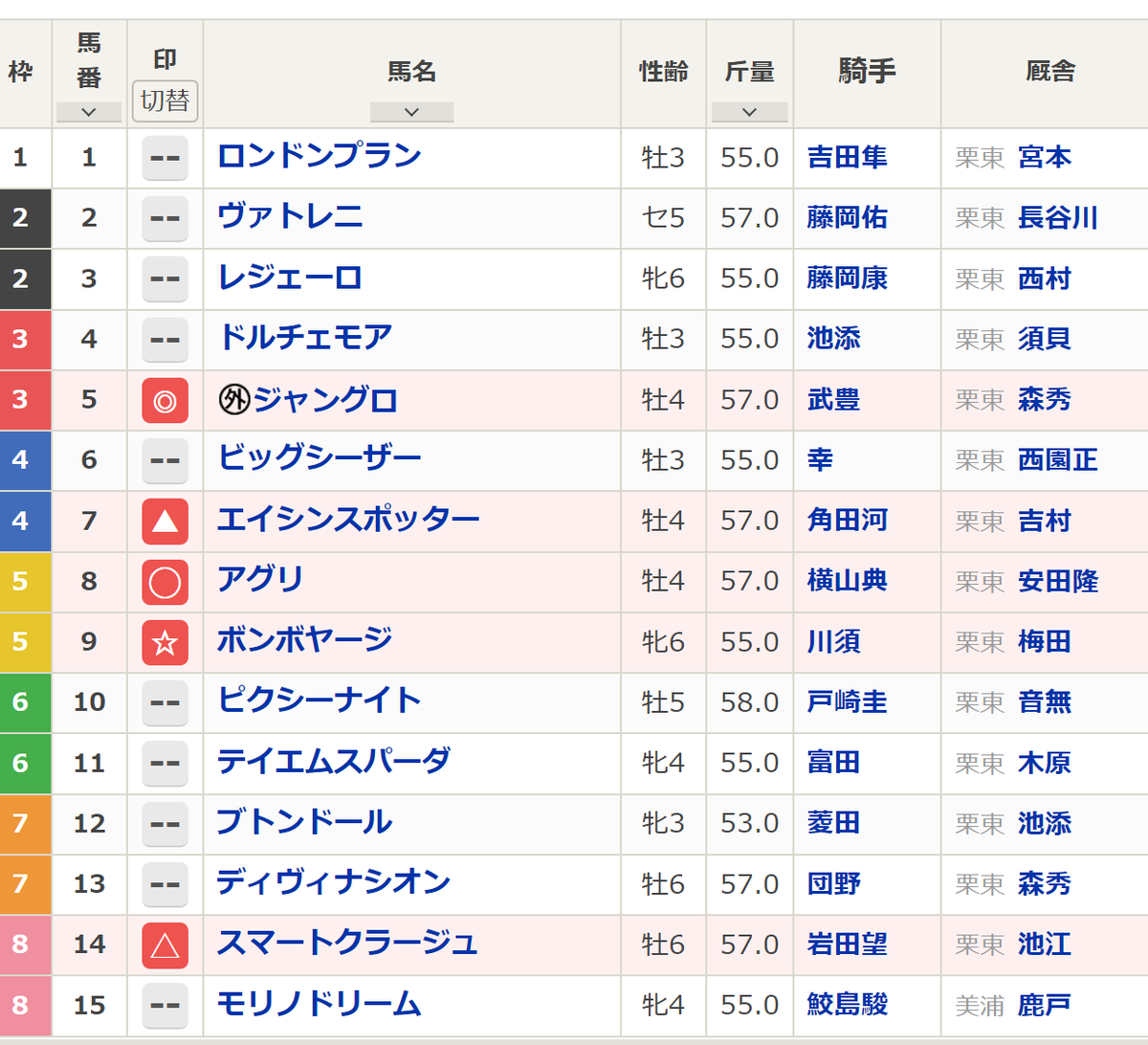Select mark icon for ディヴィナシオン row
Image resolution: width=1148 pixels, height=1045 pixels.
[166, 884]
